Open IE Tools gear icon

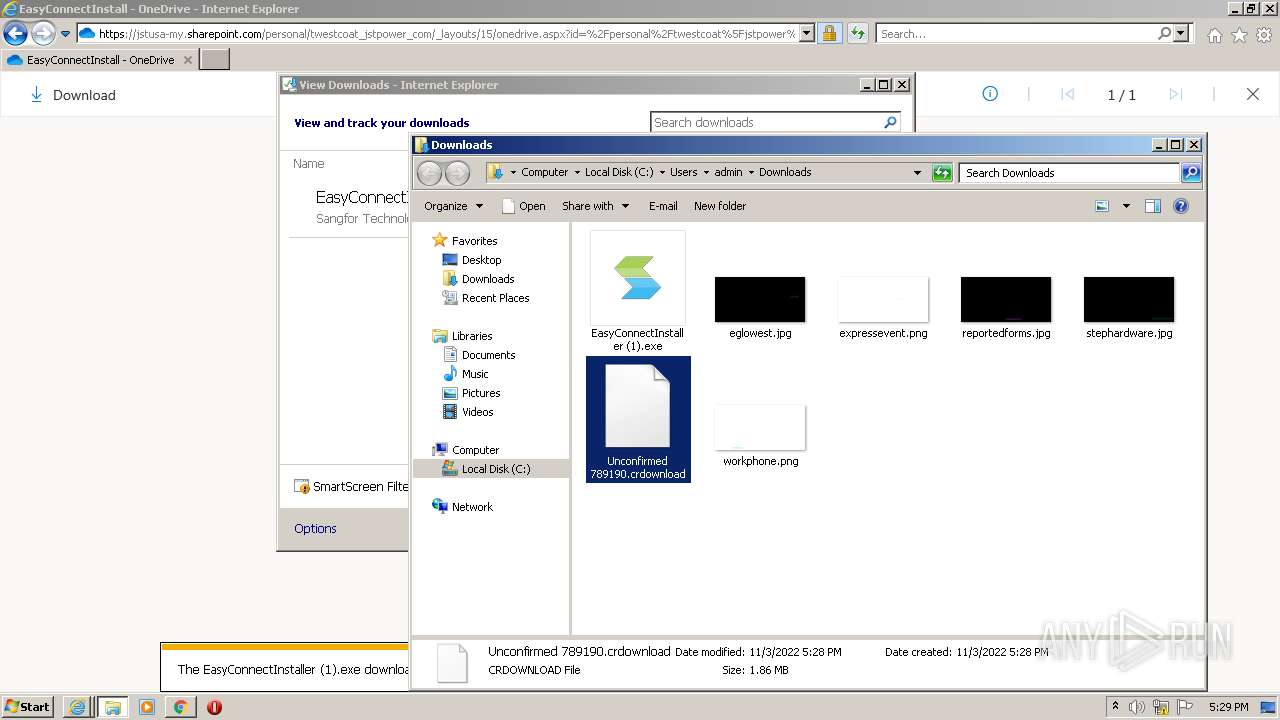pos(1264,35)
